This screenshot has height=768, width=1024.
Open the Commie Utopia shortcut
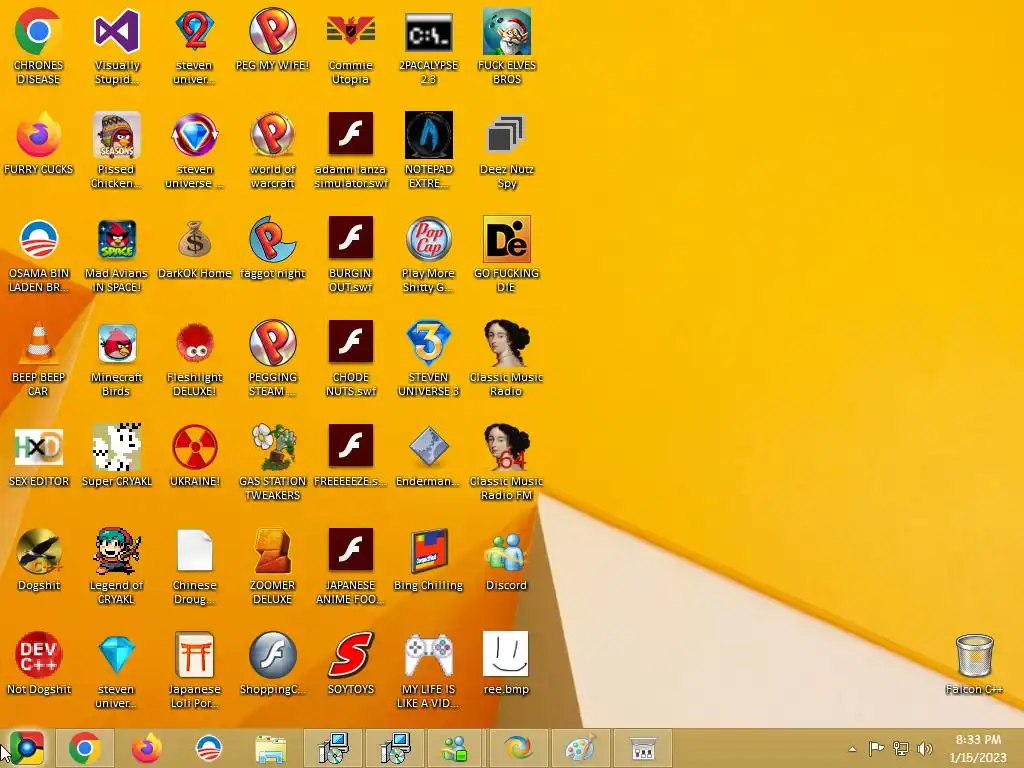click(x=351, y=31)
